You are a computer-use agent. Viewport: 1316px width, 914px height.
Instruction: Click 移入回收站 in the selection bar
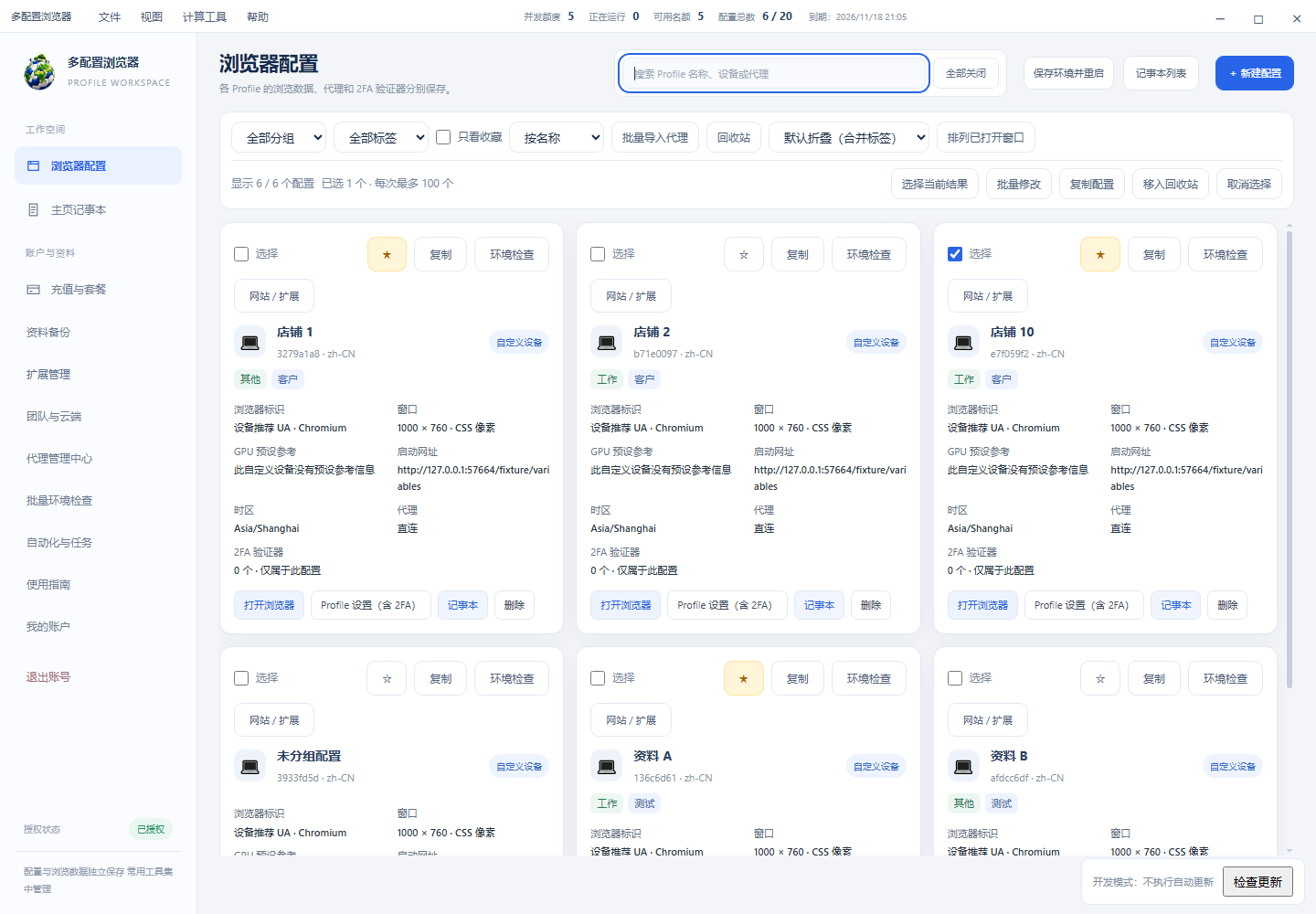[1171, 184]
